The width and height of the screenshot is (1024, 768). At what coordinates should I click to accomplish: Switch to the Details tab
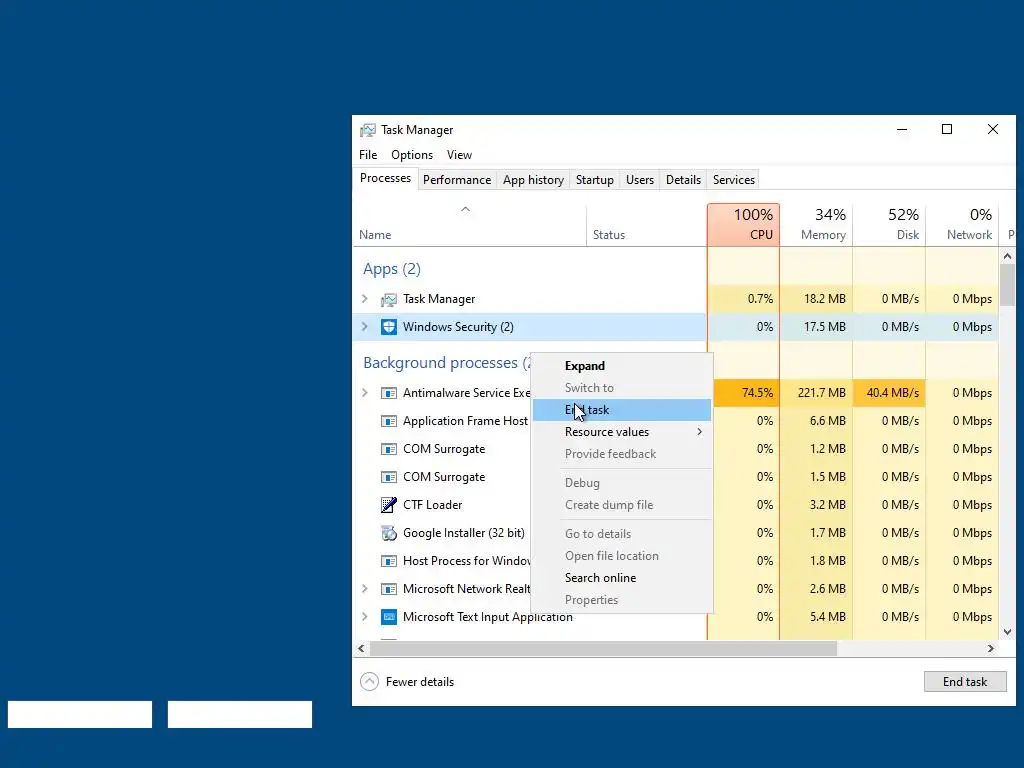point(683,180)
